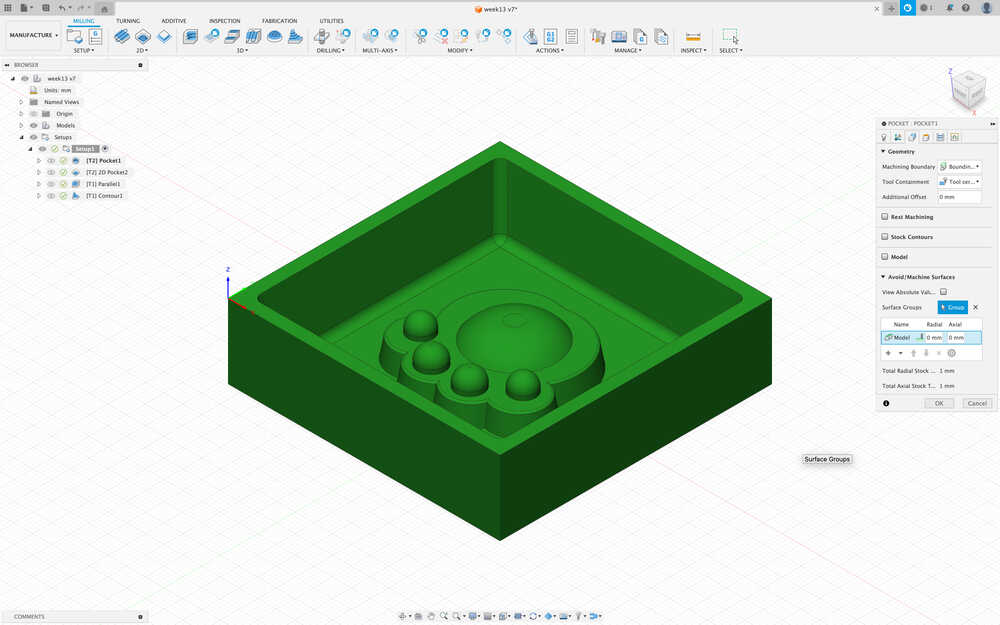
Task: Open the Machine Library icon
Action: coord(619,36)
